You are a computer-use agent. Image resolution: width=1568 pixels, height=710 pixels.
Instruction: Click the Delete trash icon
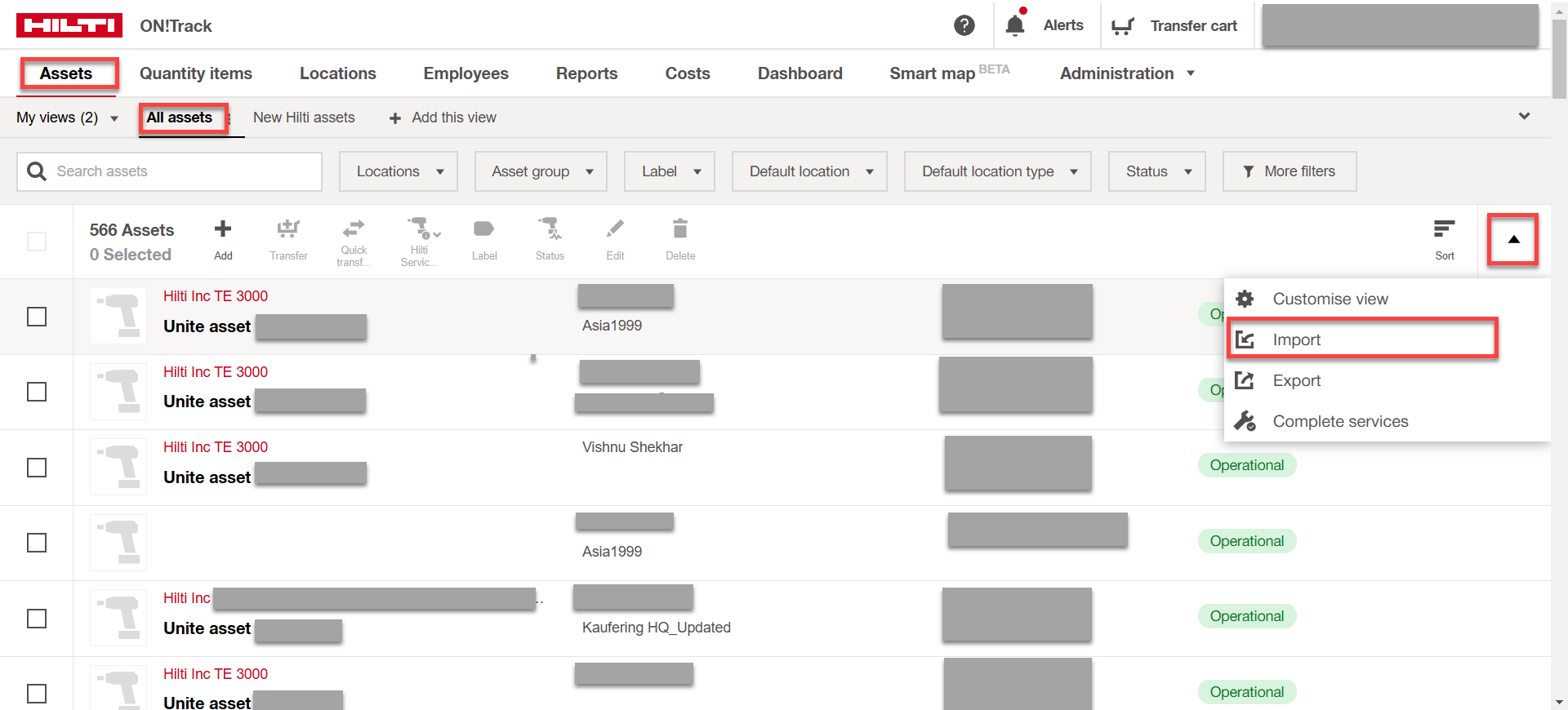click(680, 229)
